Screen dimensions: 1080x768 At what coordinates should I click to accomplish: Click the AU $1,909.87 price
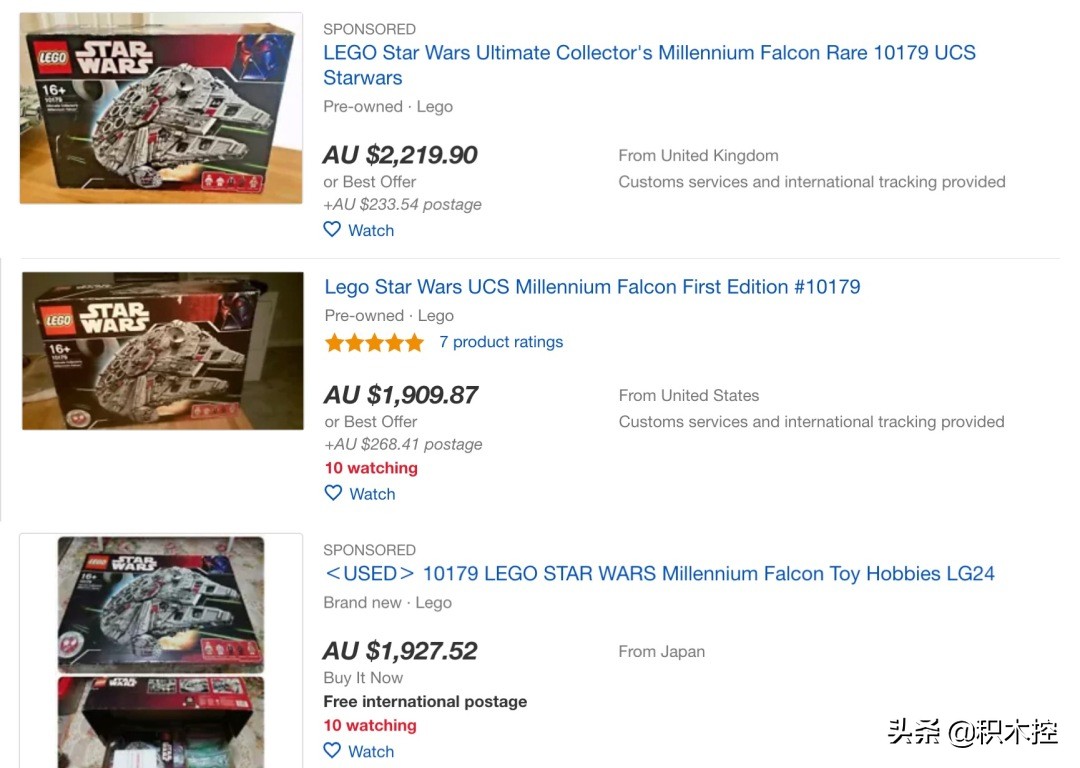401,395
